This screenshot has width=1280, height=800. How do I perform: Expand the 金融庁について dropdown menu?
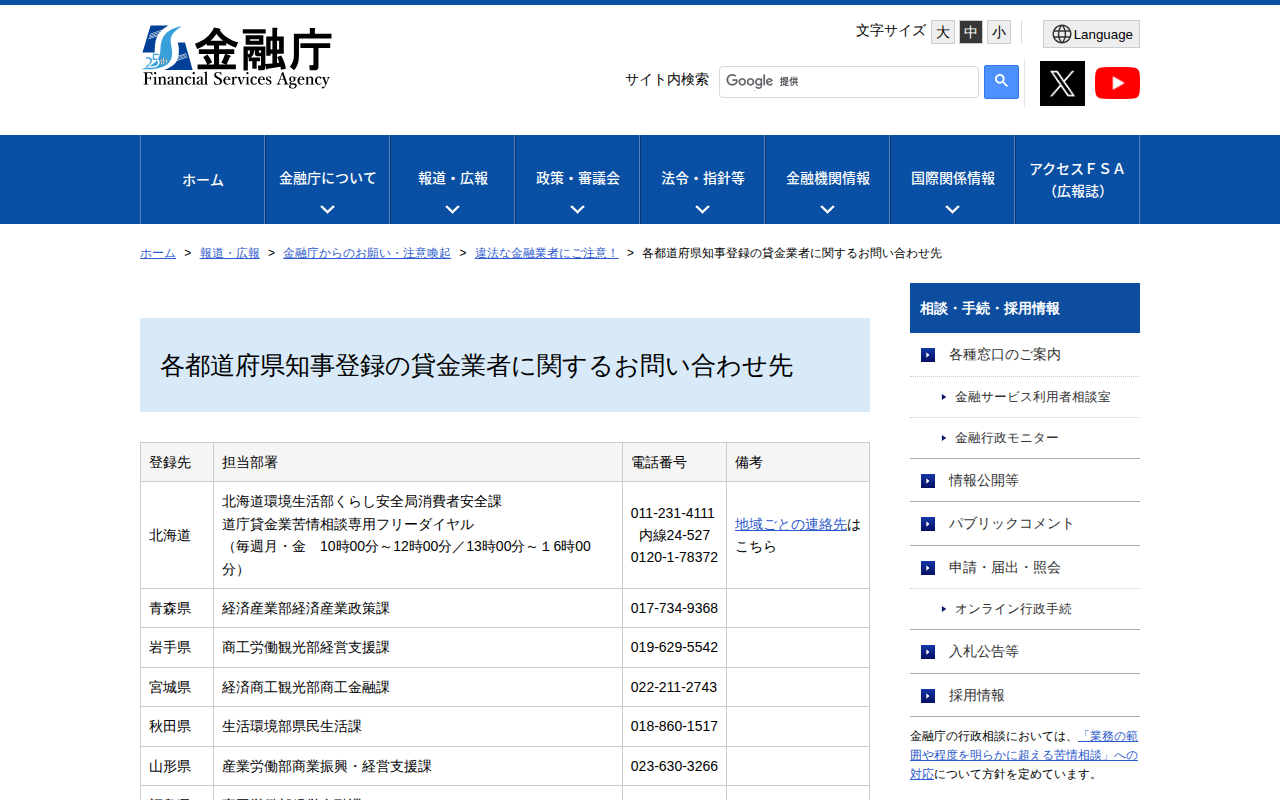tap(326, 179)
